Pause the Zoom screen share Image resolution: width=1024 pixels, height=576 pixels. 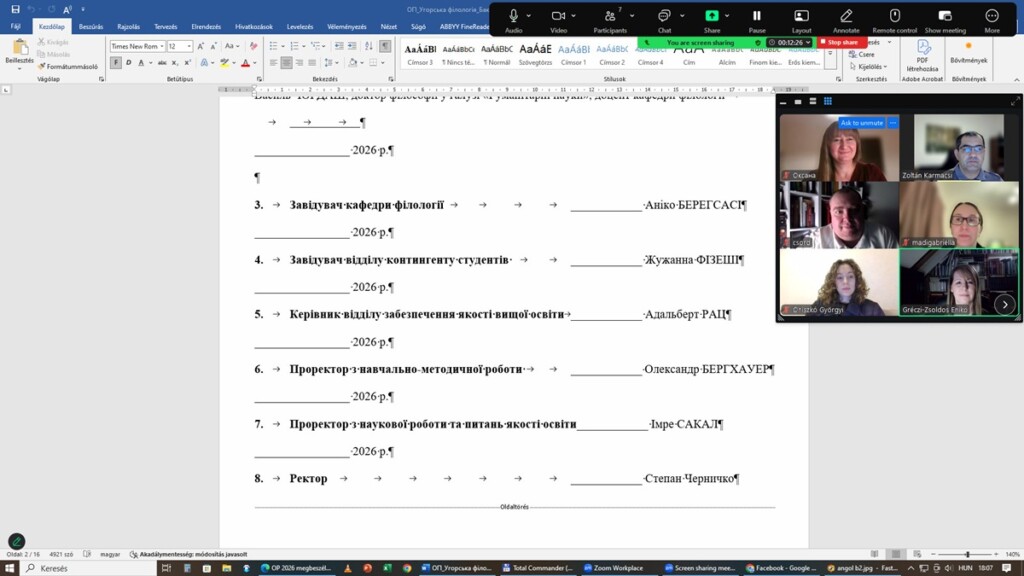tap(757, 16)
